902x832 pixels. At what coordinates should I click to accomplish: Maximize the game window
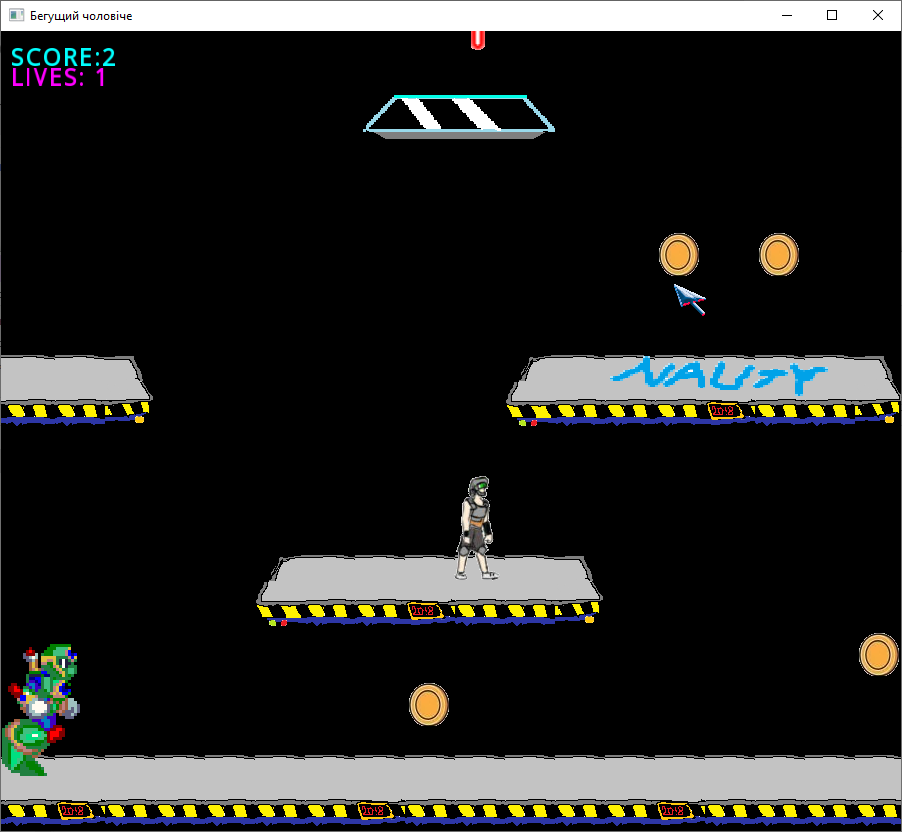pyautogui.click(x=832, y=16)
